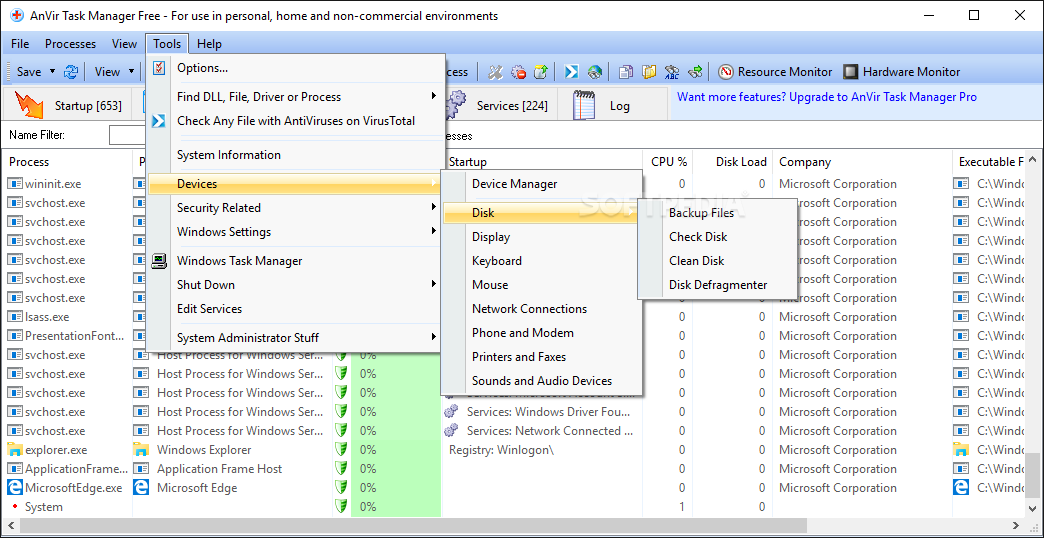The width and height of the screenshot is (1044, 538).
Task: Select Disk Defragmenter from Disk submenu
Action: (717, 285)
